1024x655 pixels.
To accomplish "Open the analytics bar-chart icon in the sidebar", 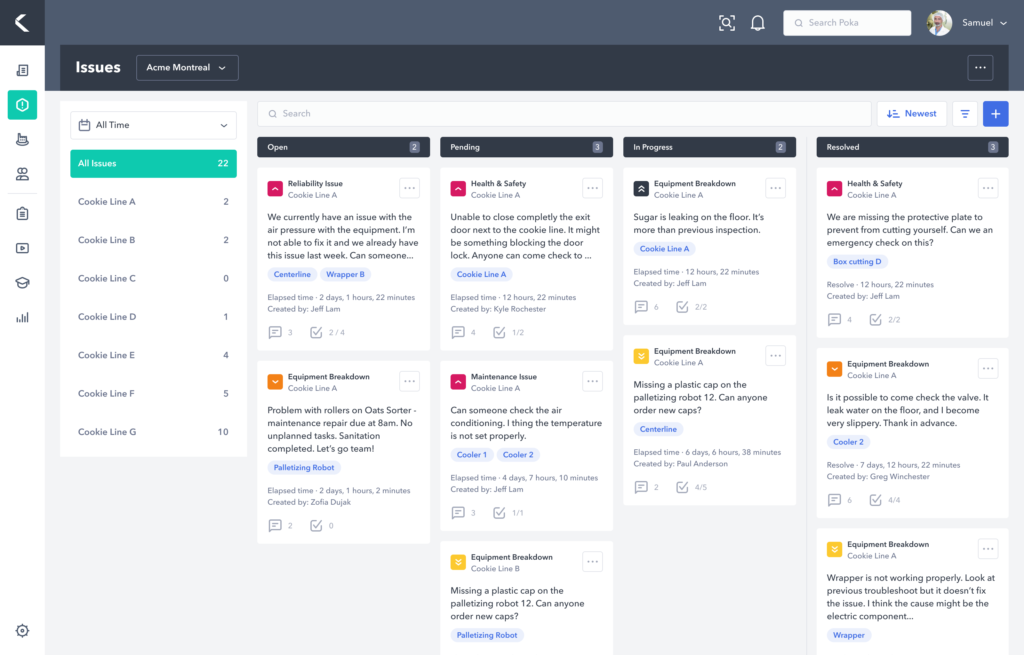I will (x=22, y=318).
